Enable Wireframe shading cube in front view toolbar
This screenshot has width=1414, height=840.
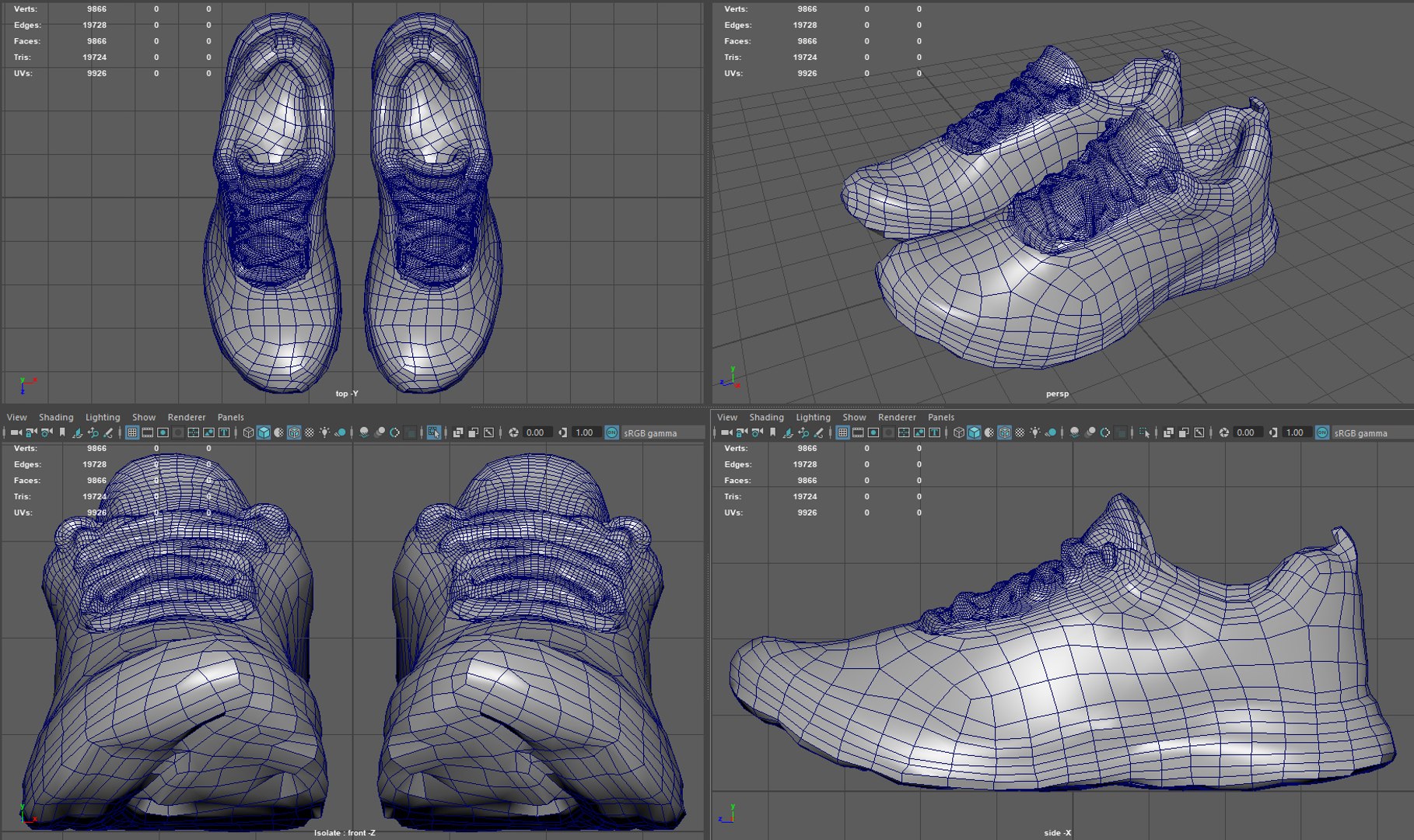[x=248, y=432]
